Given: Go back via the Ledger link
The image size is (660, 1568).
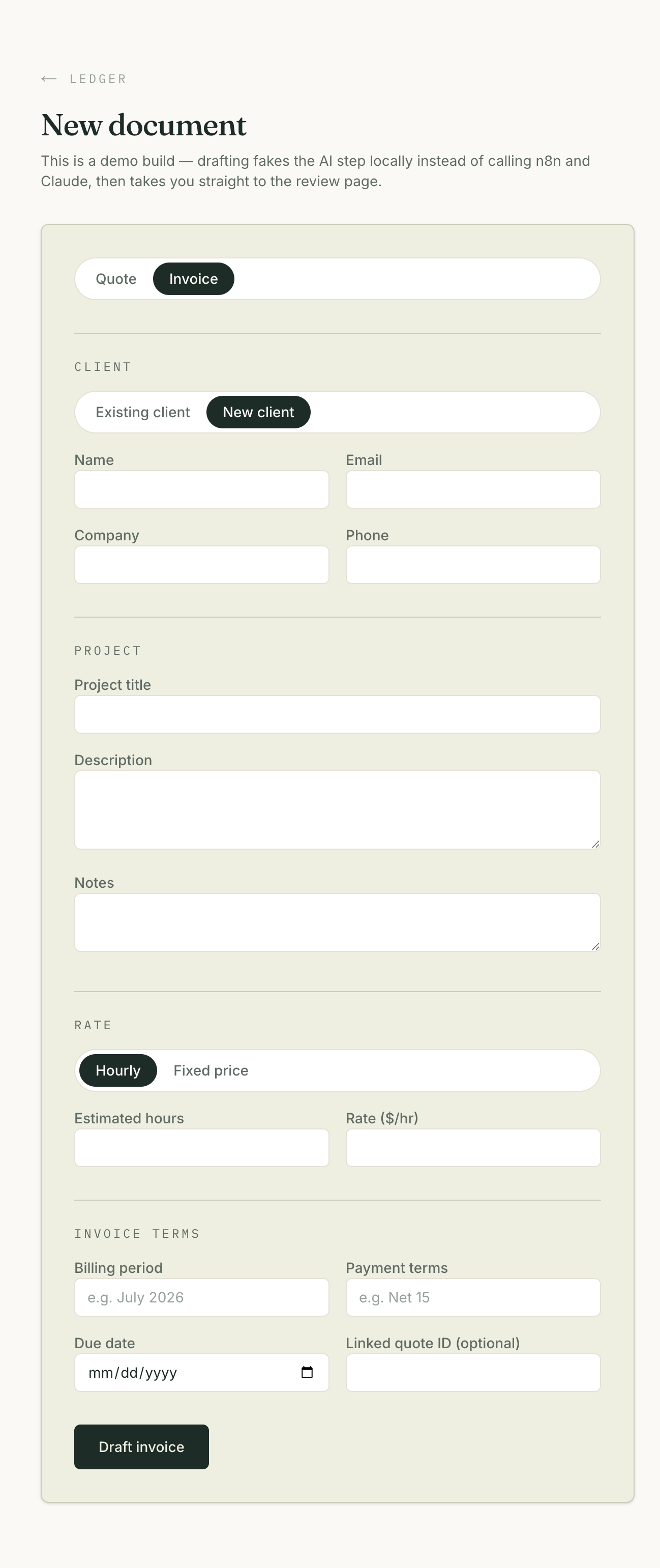Looking at the screenshot, I should coord(84,78).
